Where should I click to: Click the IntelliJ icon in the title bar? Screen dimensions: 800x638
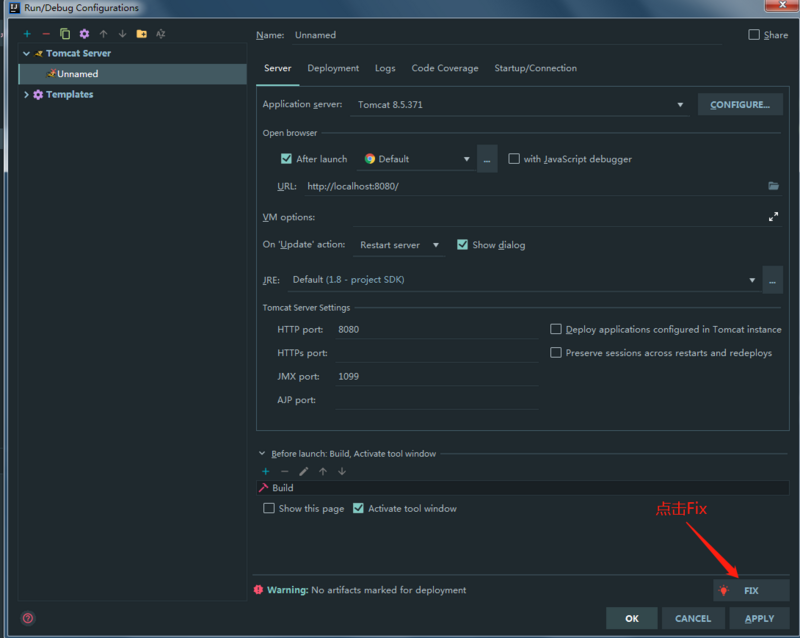[14, 8]
